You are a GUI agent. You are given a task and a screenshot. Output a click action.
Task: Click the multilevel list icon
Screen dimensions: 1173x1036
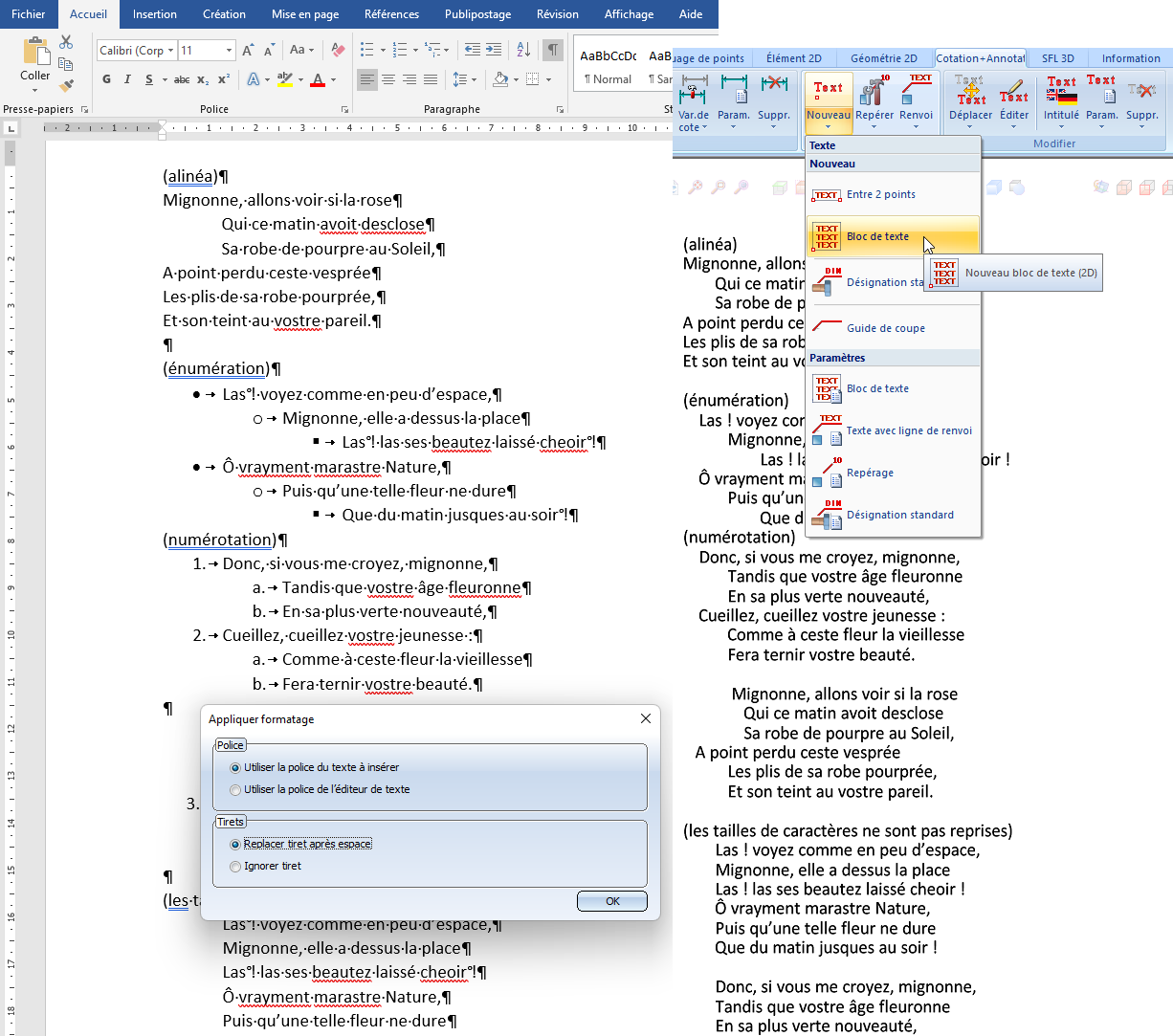(x=432, y=50)
